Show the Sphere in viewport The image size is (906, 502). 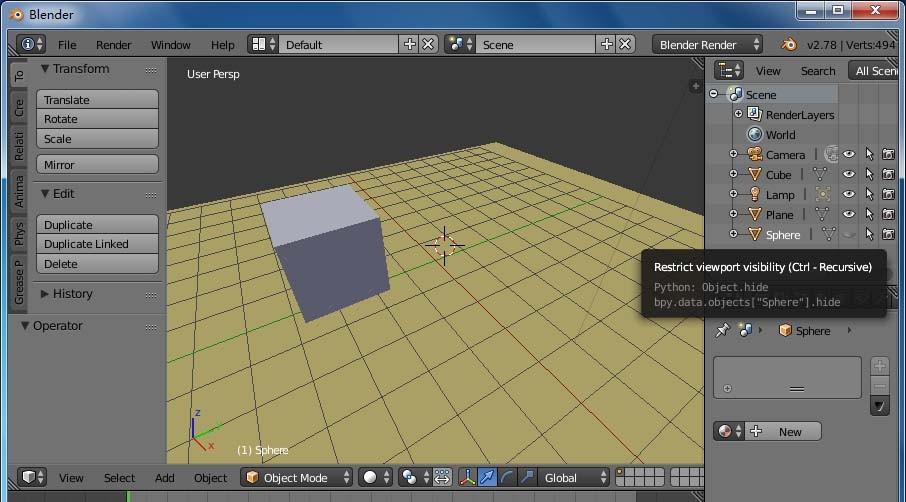(x=848, y=234)
